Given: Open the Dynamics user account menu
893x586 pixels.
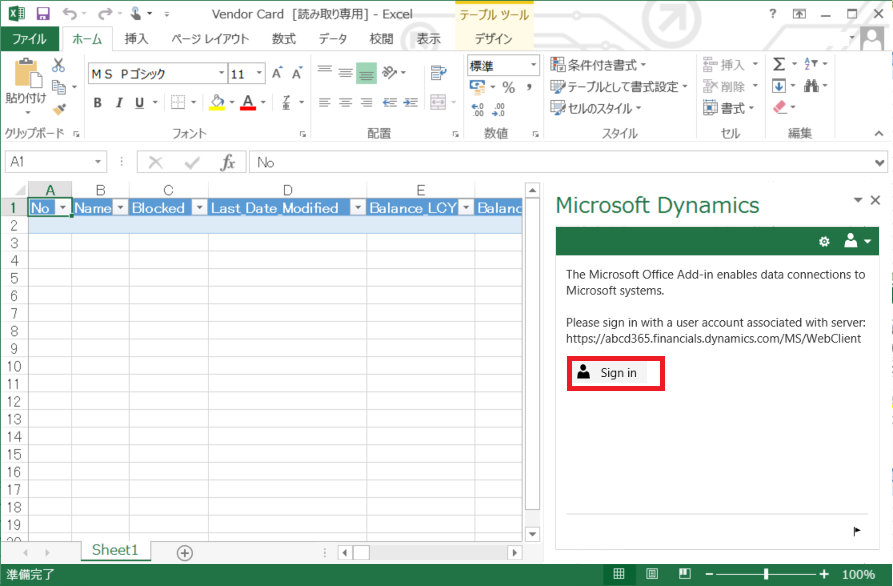Looking at the screenshot, I should (x=857, y=241).
